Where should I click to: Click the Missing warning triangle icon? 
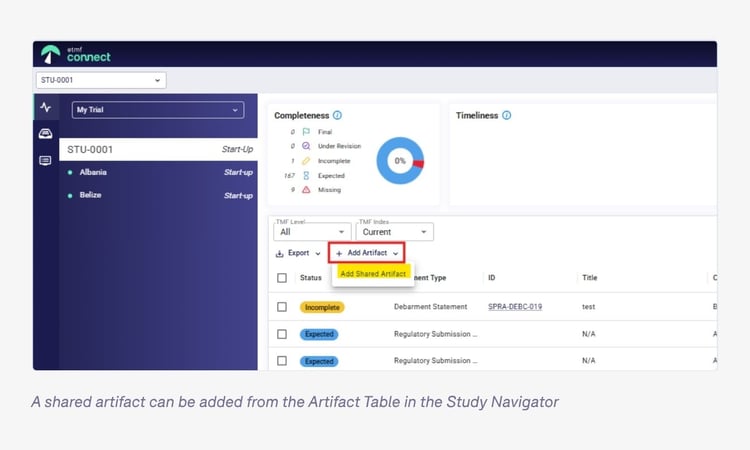coord(306,190)
